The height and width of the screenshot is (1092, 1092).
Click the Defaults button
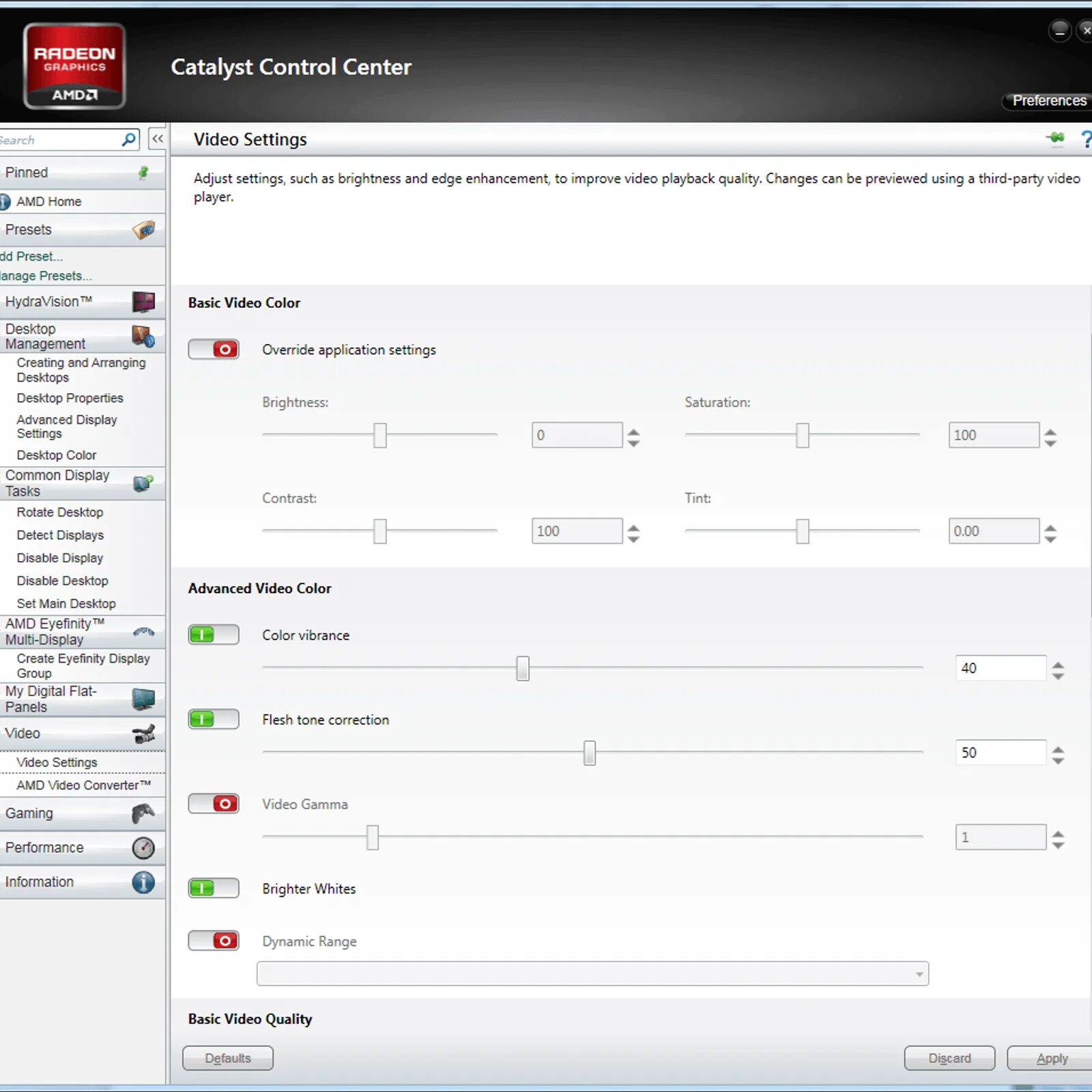[x=228, y=1058]
